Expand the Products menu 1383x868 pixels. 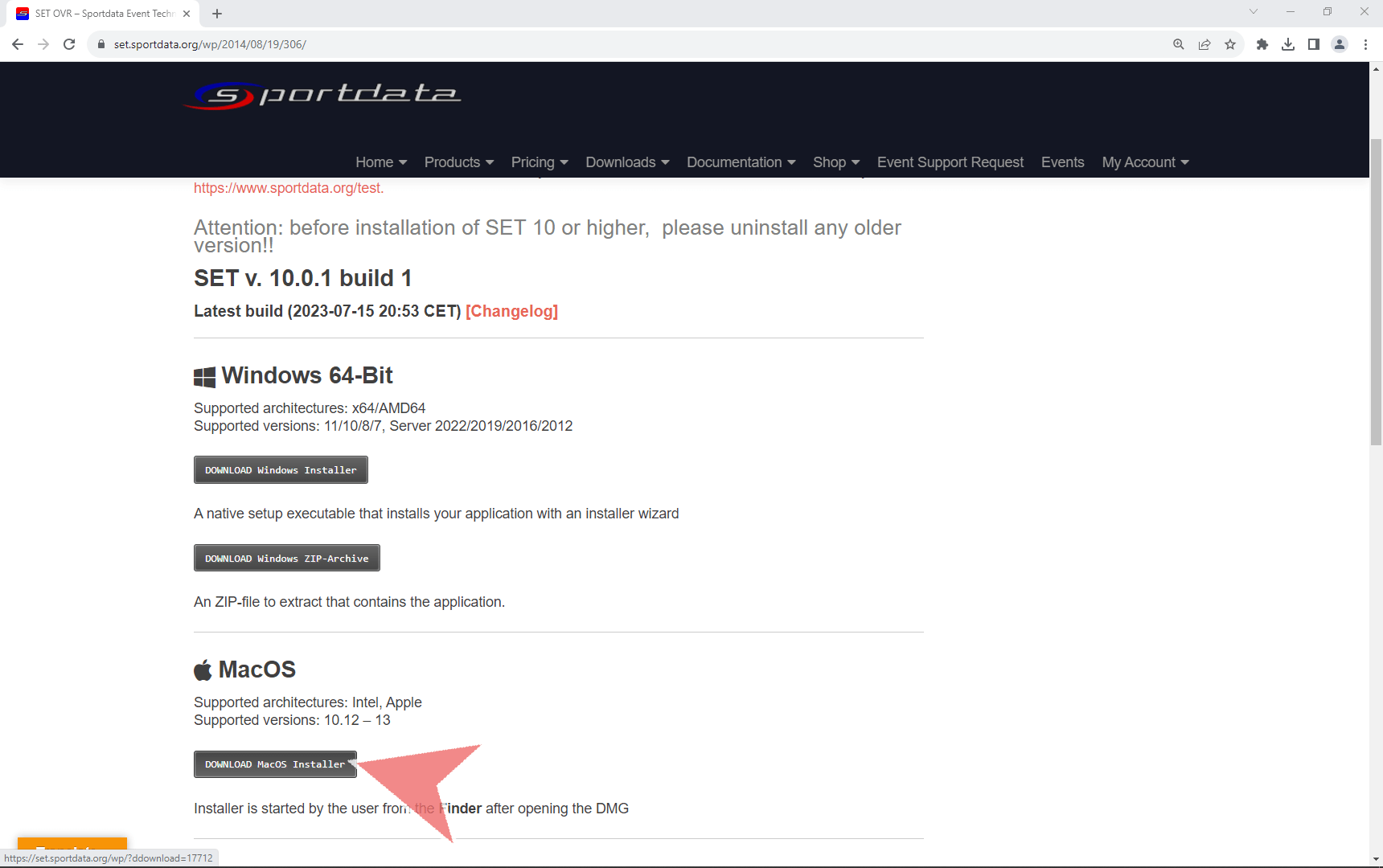pyautogui.click(x=459, y=162)
